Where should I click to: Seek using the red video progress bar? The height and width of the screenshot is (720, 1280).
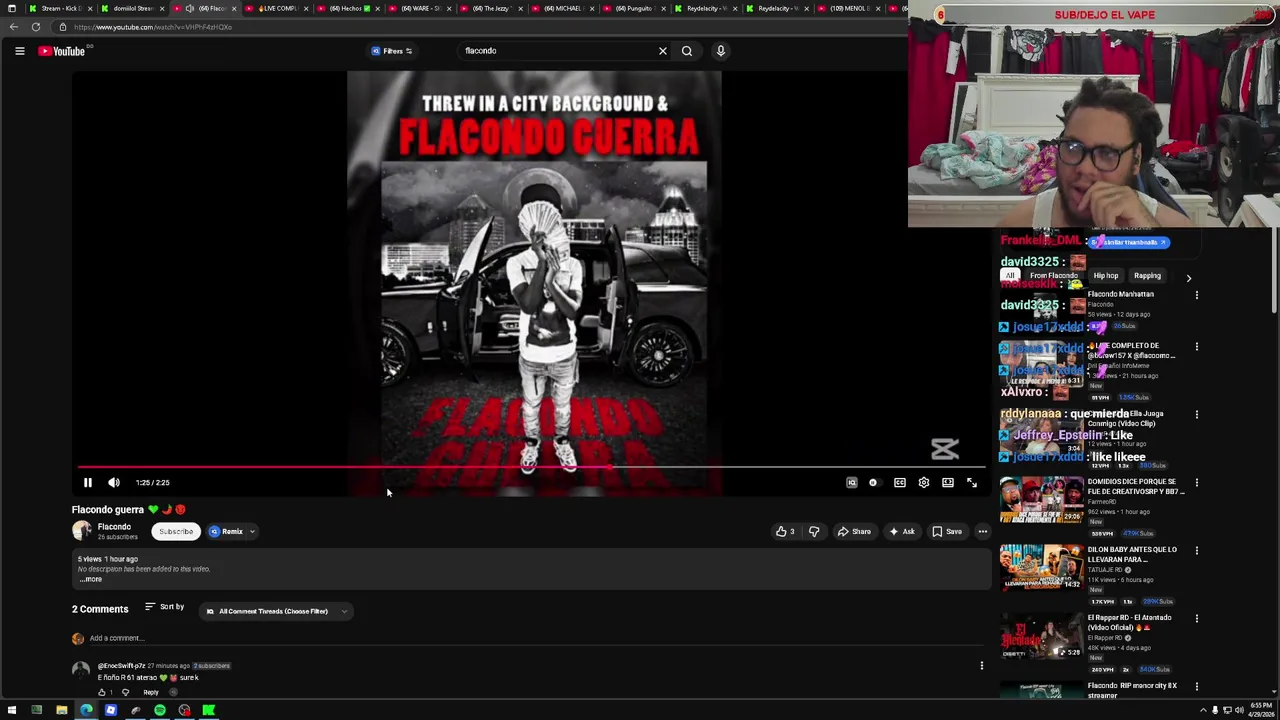[x=530, y=467]
